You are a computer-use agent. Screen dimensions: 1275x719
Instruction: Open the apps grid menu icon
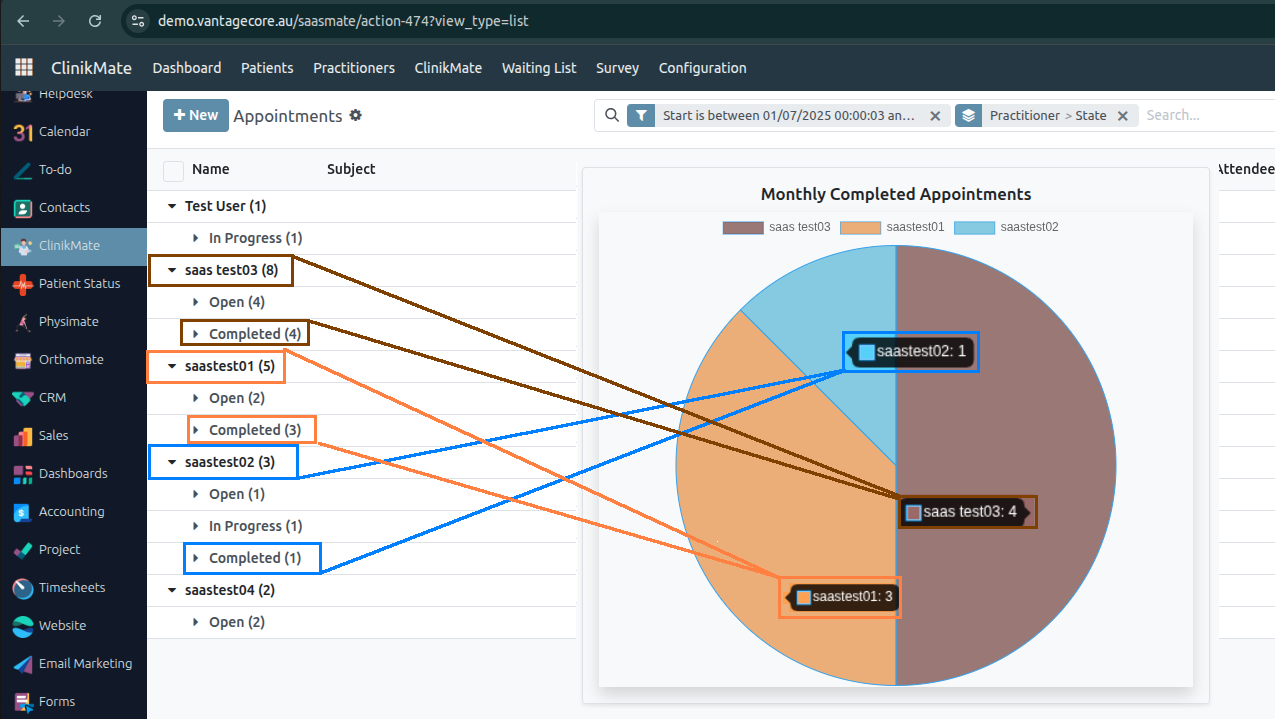tap(23, 68)
